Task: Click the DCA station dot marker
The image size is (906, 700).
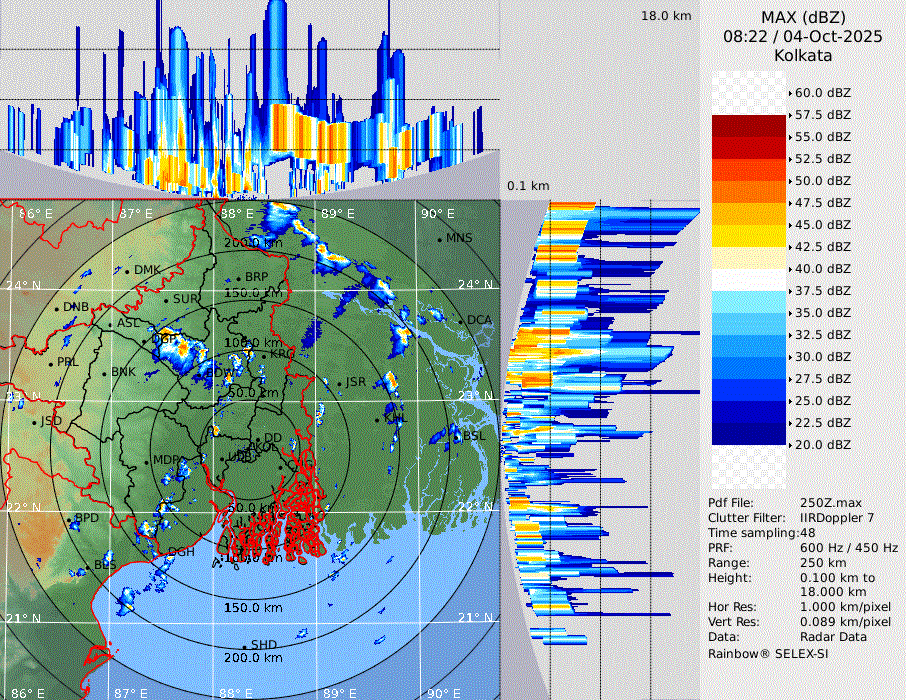Action: pyautogui.click(x=461, y=320)
